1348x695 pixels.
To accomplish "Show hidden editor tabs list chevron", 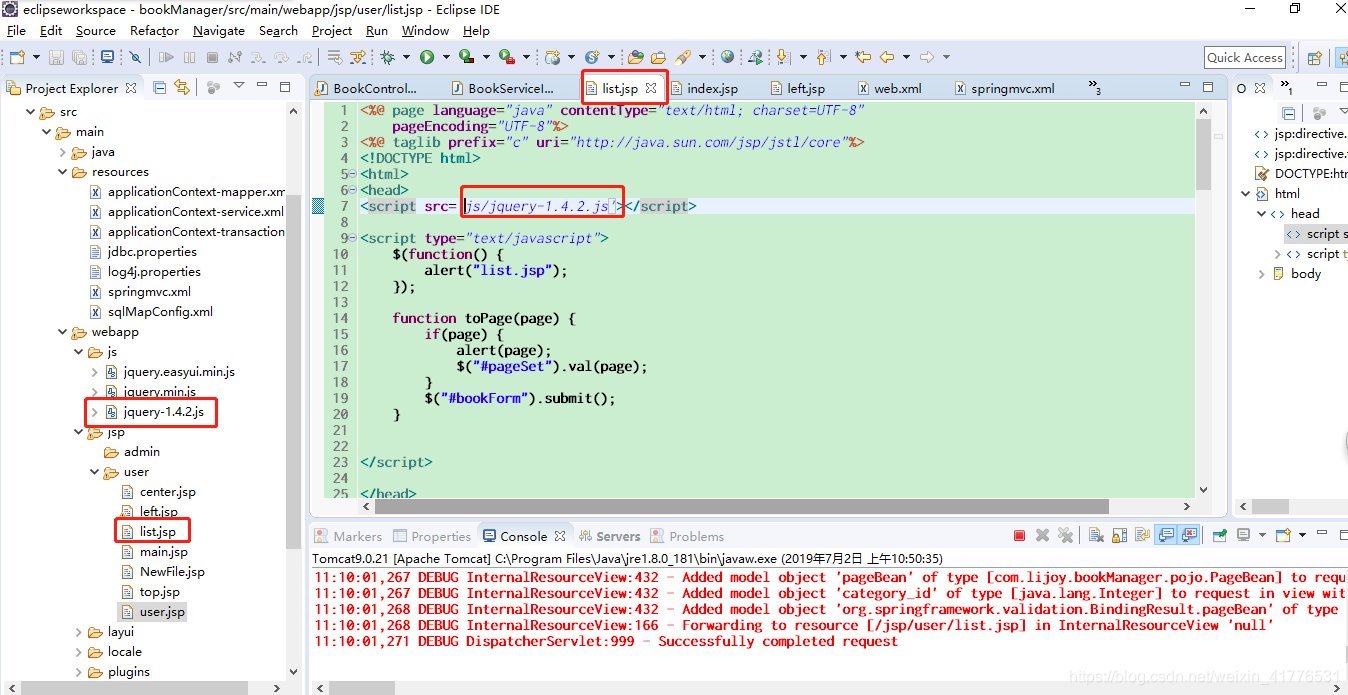I will pyautogui.click(x=1094, y=88).
